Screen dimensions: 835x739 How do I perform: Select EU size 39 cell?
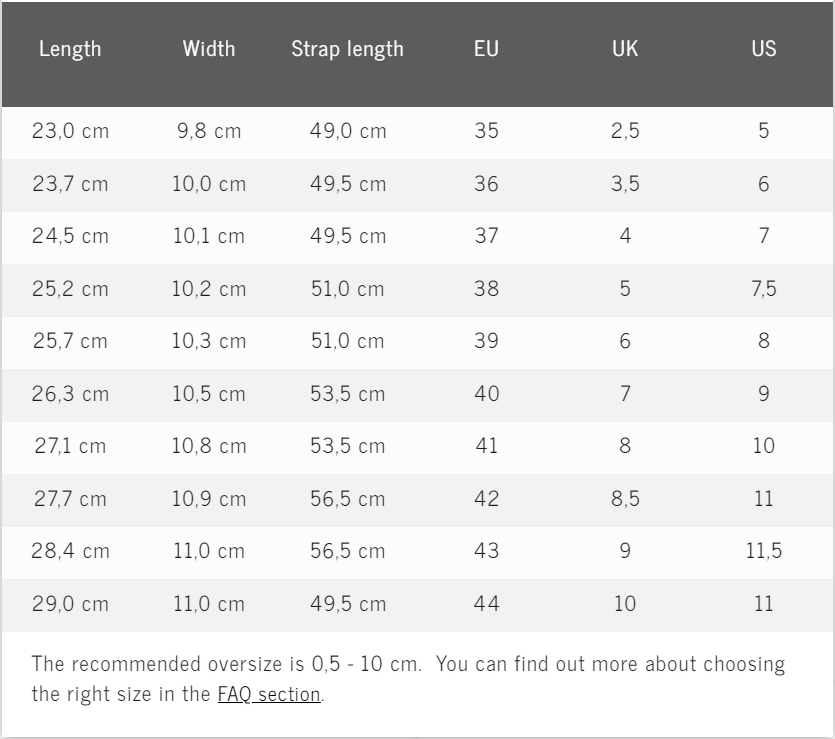pos(486,341)
